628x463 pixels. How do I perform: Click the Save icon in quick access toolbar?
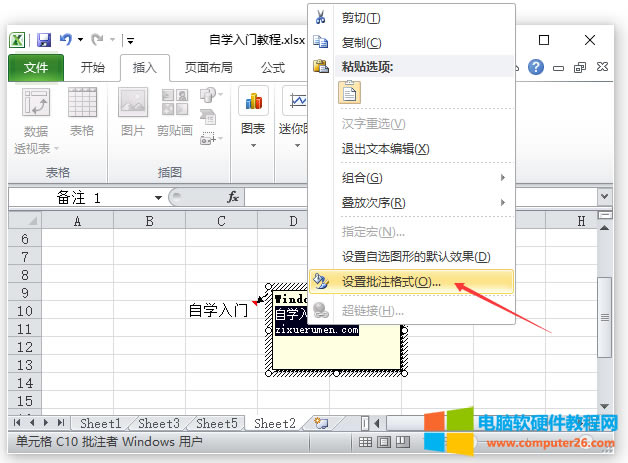(x=44, y=40)
